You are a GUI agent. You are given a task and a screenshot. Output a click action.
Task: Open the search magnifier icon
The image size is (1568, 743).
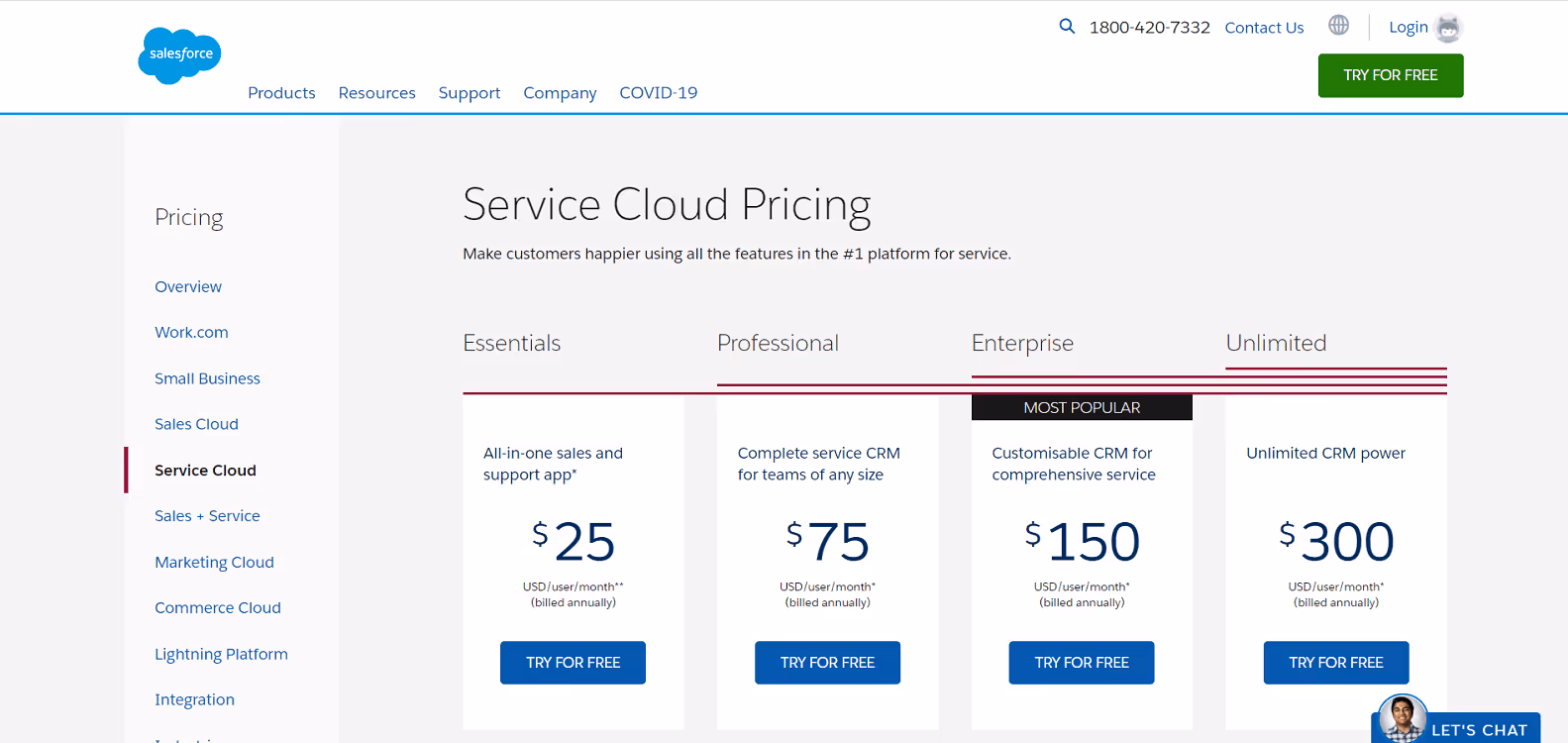click(1067, 27)
